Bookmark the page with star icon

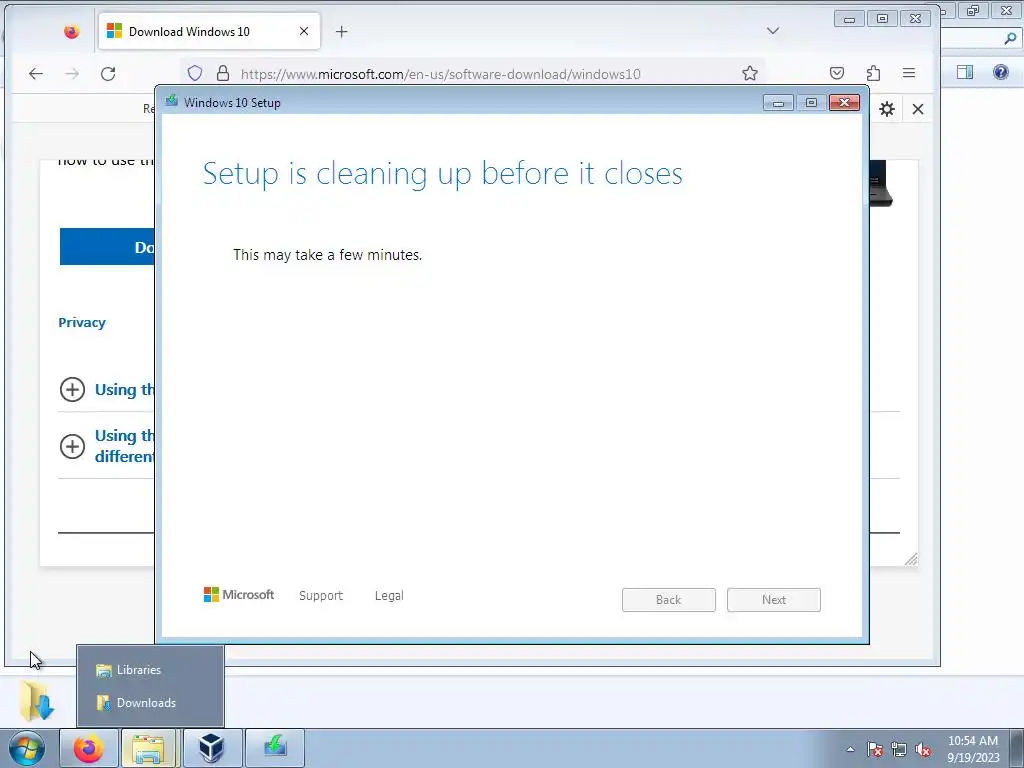tap(750, 73)
